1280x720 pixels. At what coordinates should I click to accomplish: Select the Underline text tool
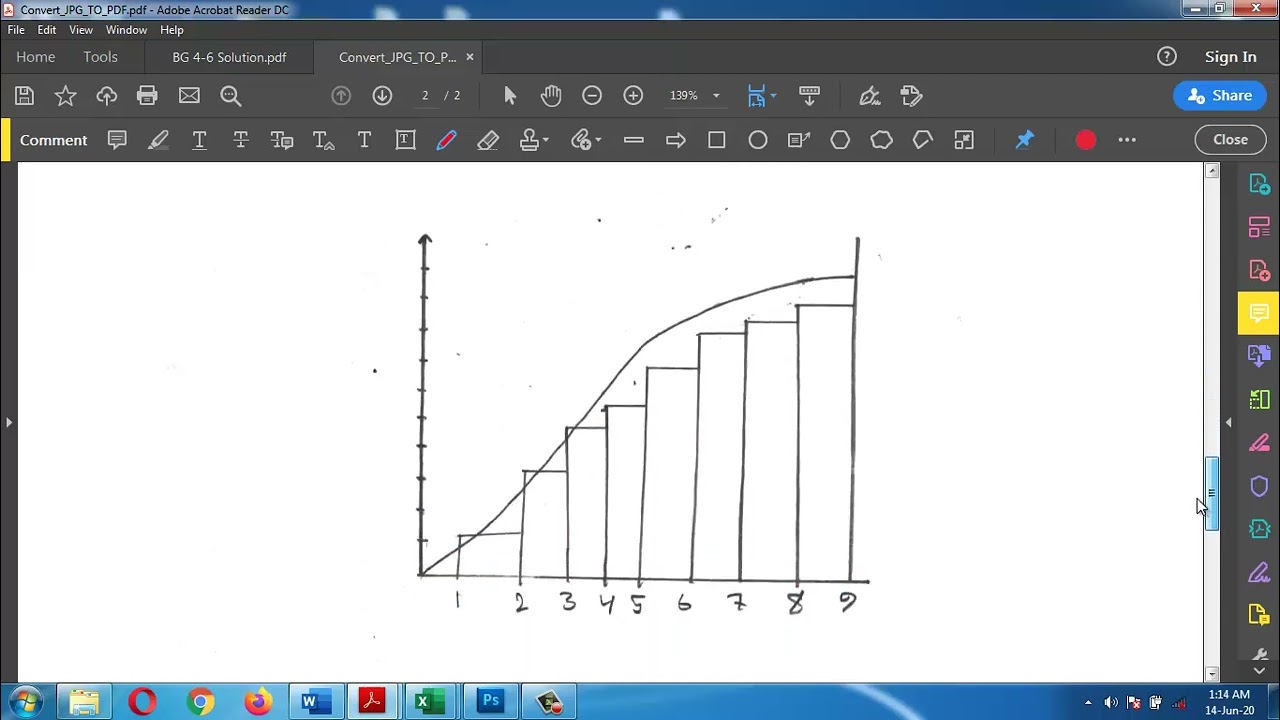[x=199, y=140]
